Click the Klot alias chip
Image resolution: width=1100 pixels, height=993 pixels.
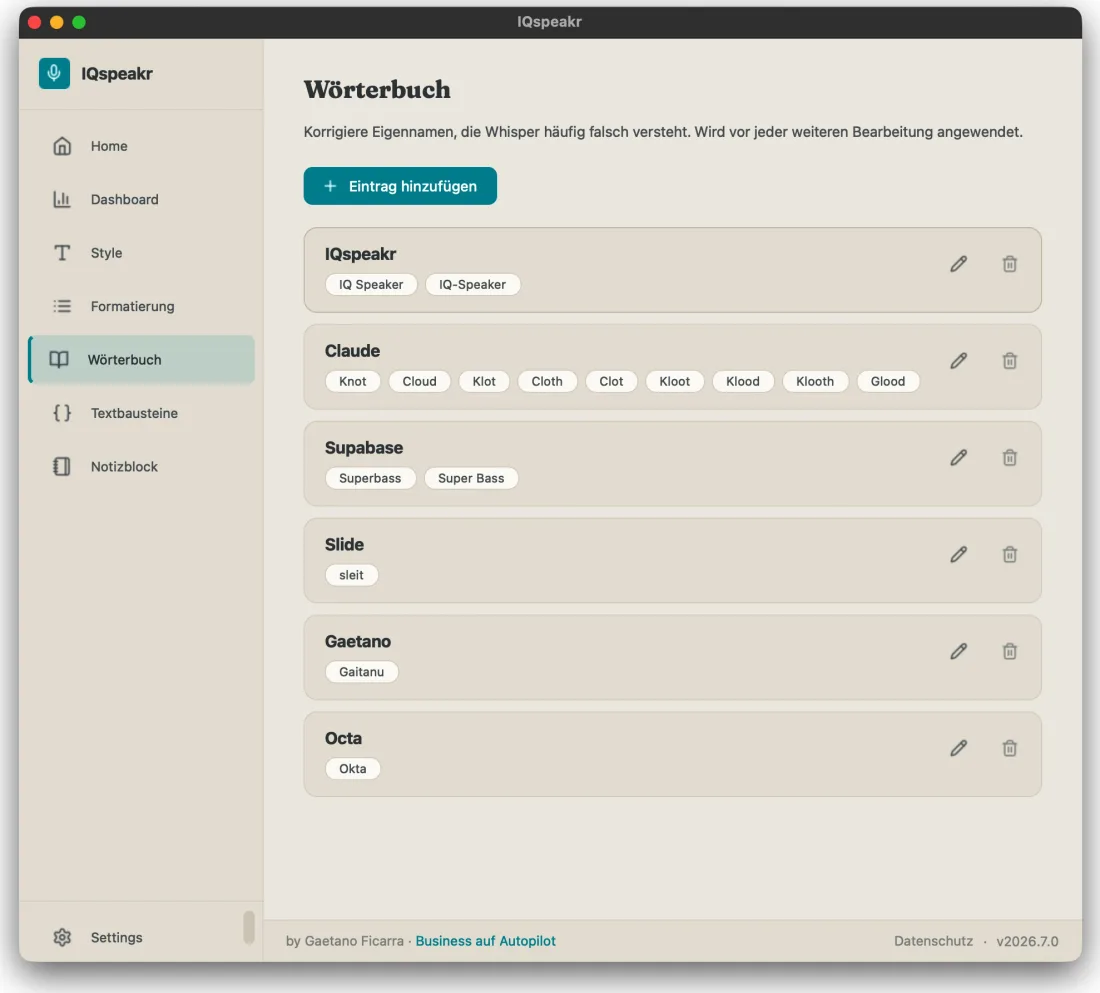coord(484,381)
